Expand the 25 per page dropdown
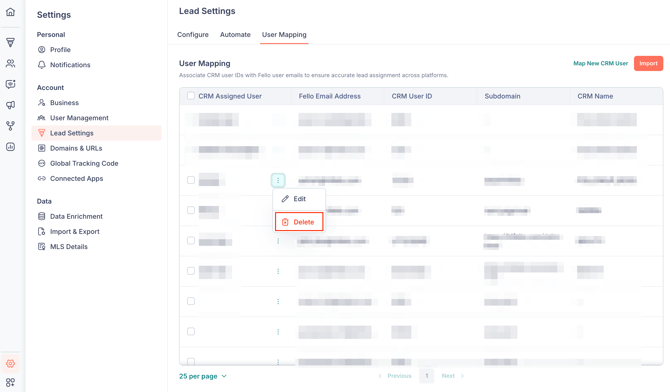The image size is (670, 392). point(203,376)
